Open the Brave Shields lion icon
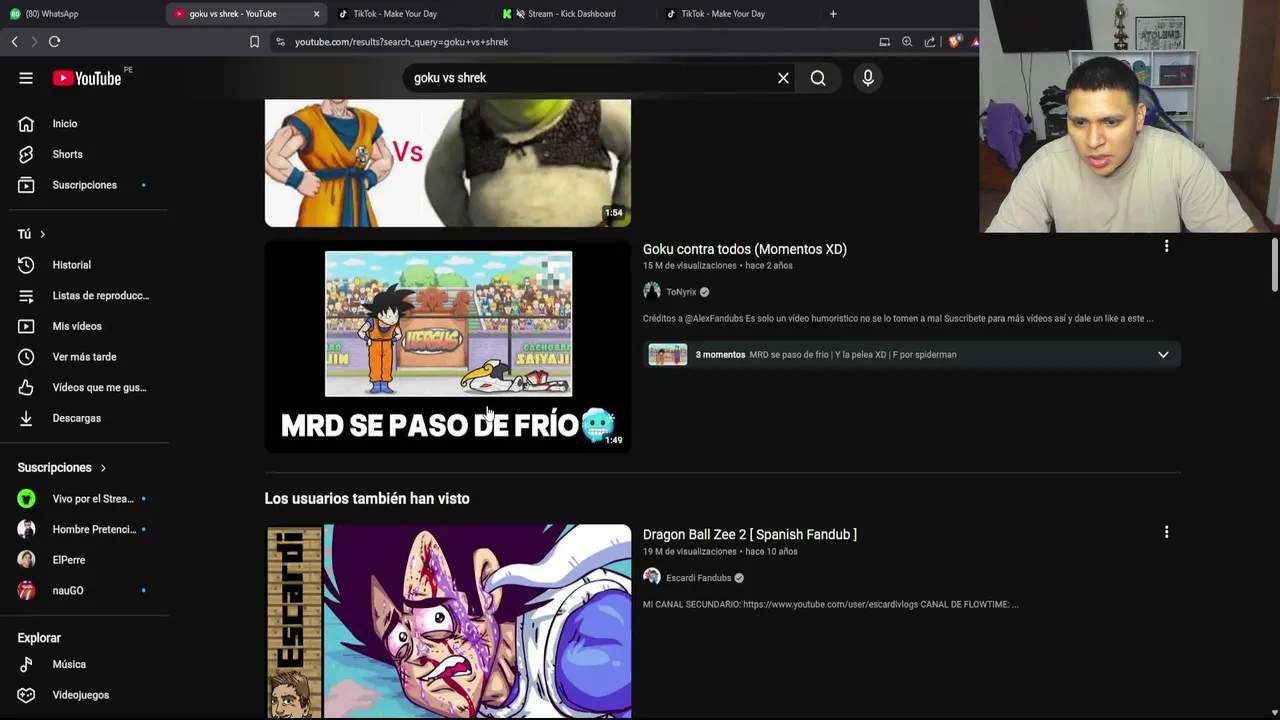Screen dimensions: 1280x720 point(954,42)
